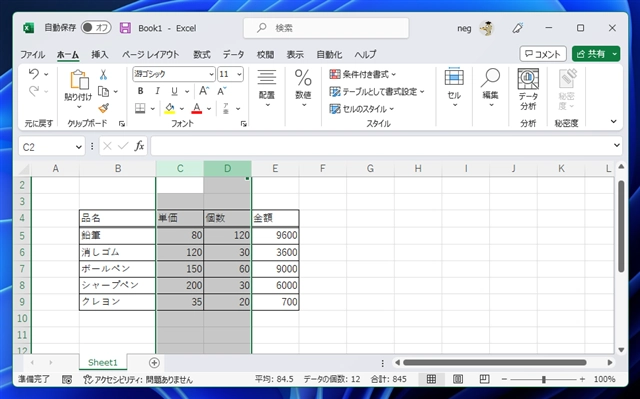Open the 配置 alignment group
Viewport: 640px width, 399px height.
point(267,88)
